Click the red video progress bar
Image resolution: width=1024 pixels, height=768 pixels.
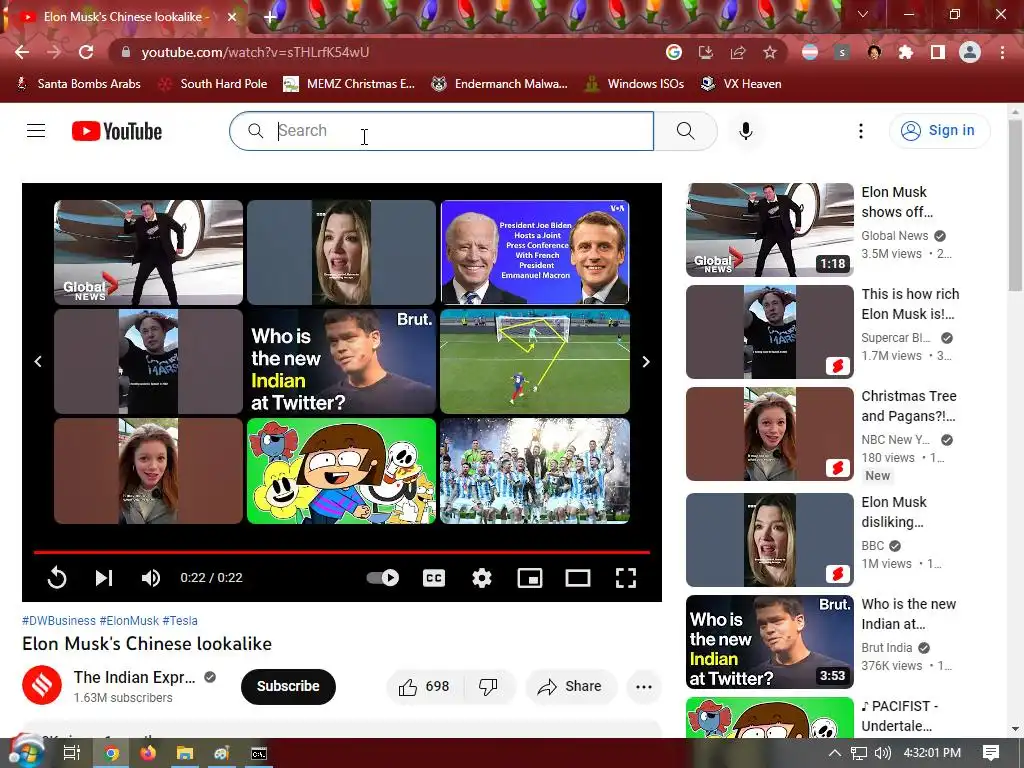342,552
